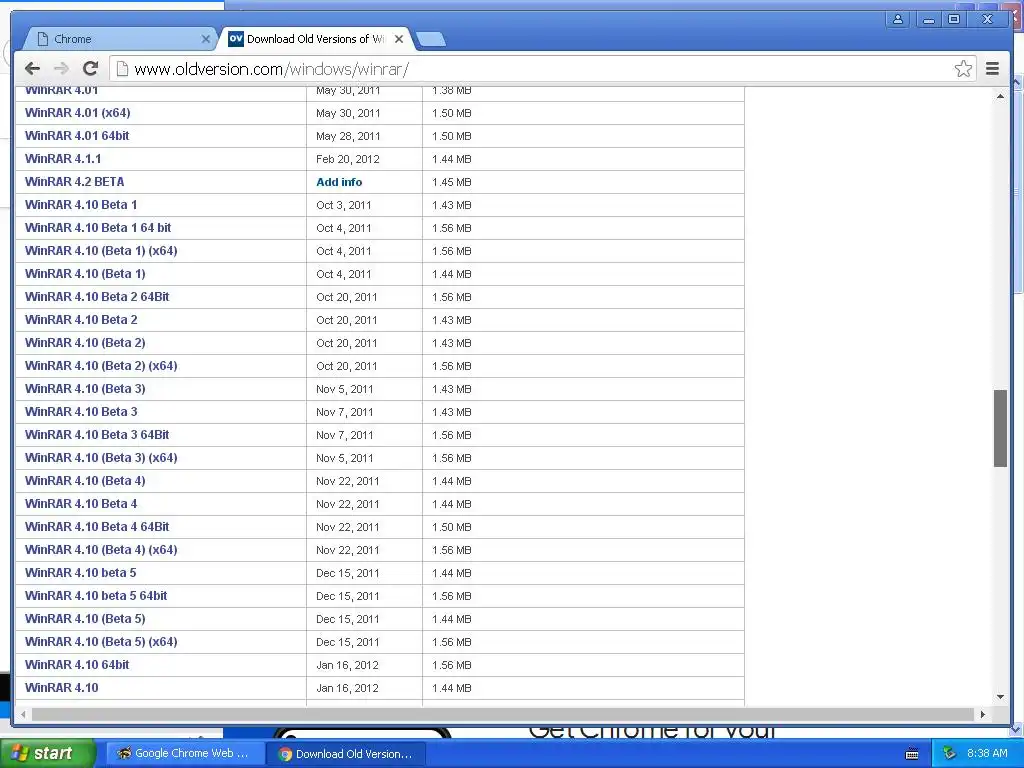Screen dimensions: 1024x768
Task: Open the Chrome user profile button
Action: click(x=898, y=20)
